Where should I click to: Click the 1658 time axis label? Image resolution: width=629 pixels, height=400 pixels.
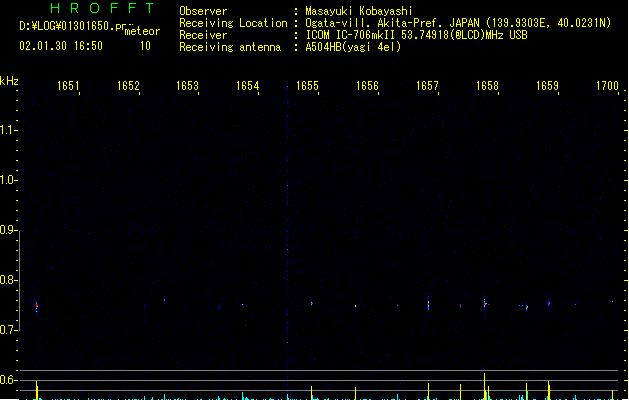click(x=487, y=86)
